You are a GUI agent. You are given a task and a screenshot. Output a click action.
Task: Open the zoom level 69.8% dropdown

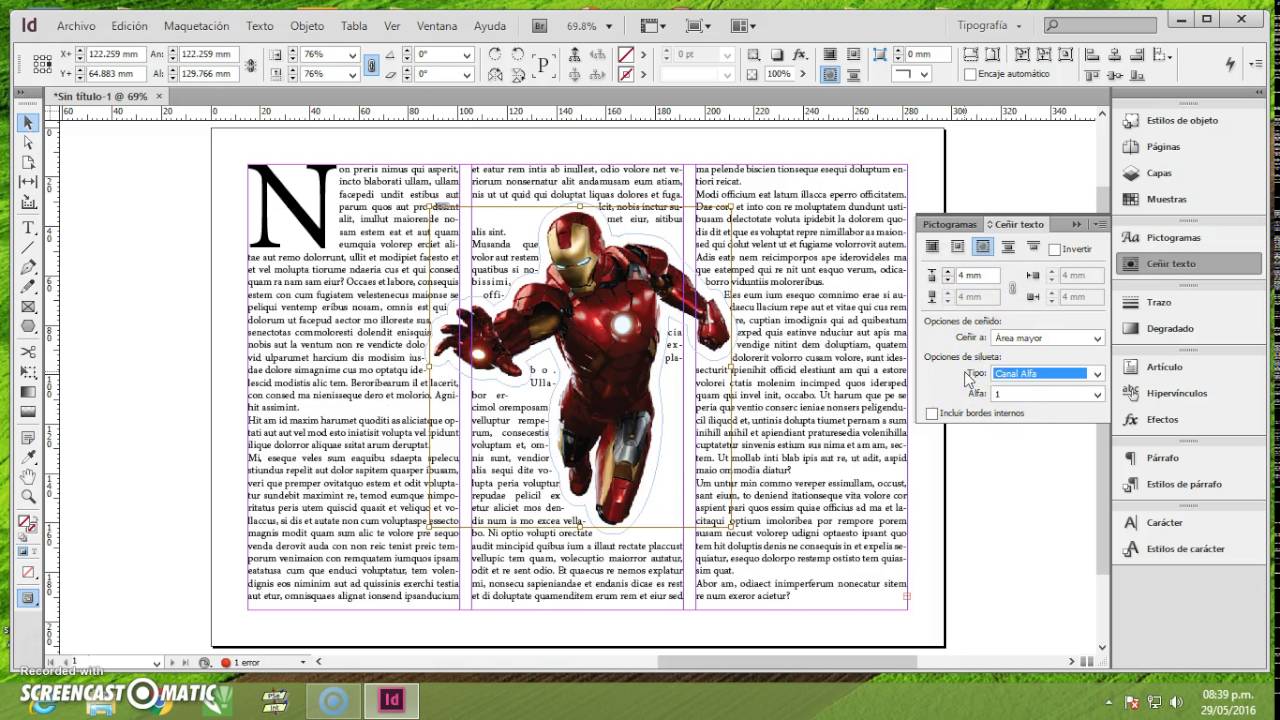pyautogui.click(x=611, y=26)
